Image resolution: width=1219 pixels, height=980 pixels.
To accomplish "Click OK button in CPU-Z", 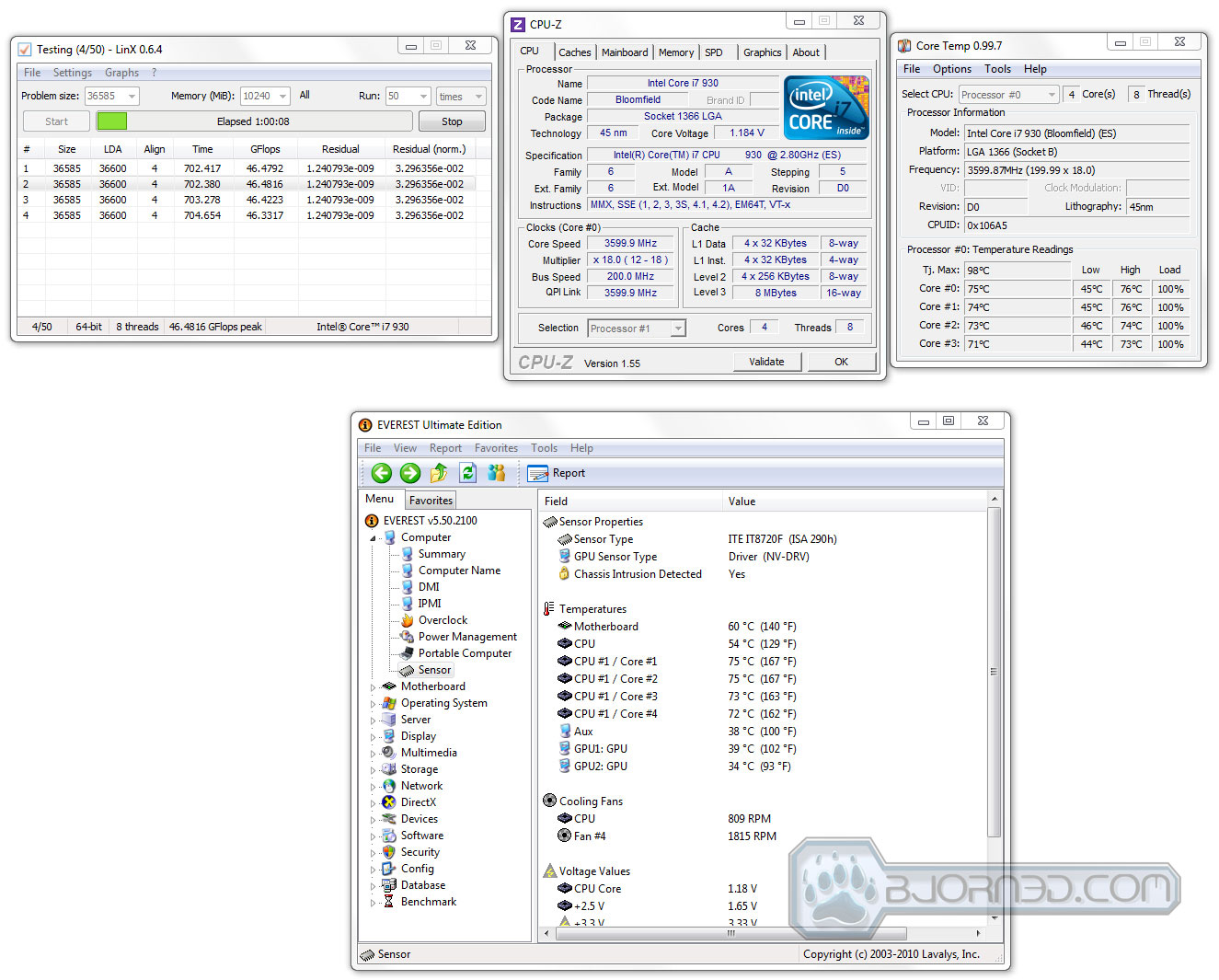I will click(841, 362).
